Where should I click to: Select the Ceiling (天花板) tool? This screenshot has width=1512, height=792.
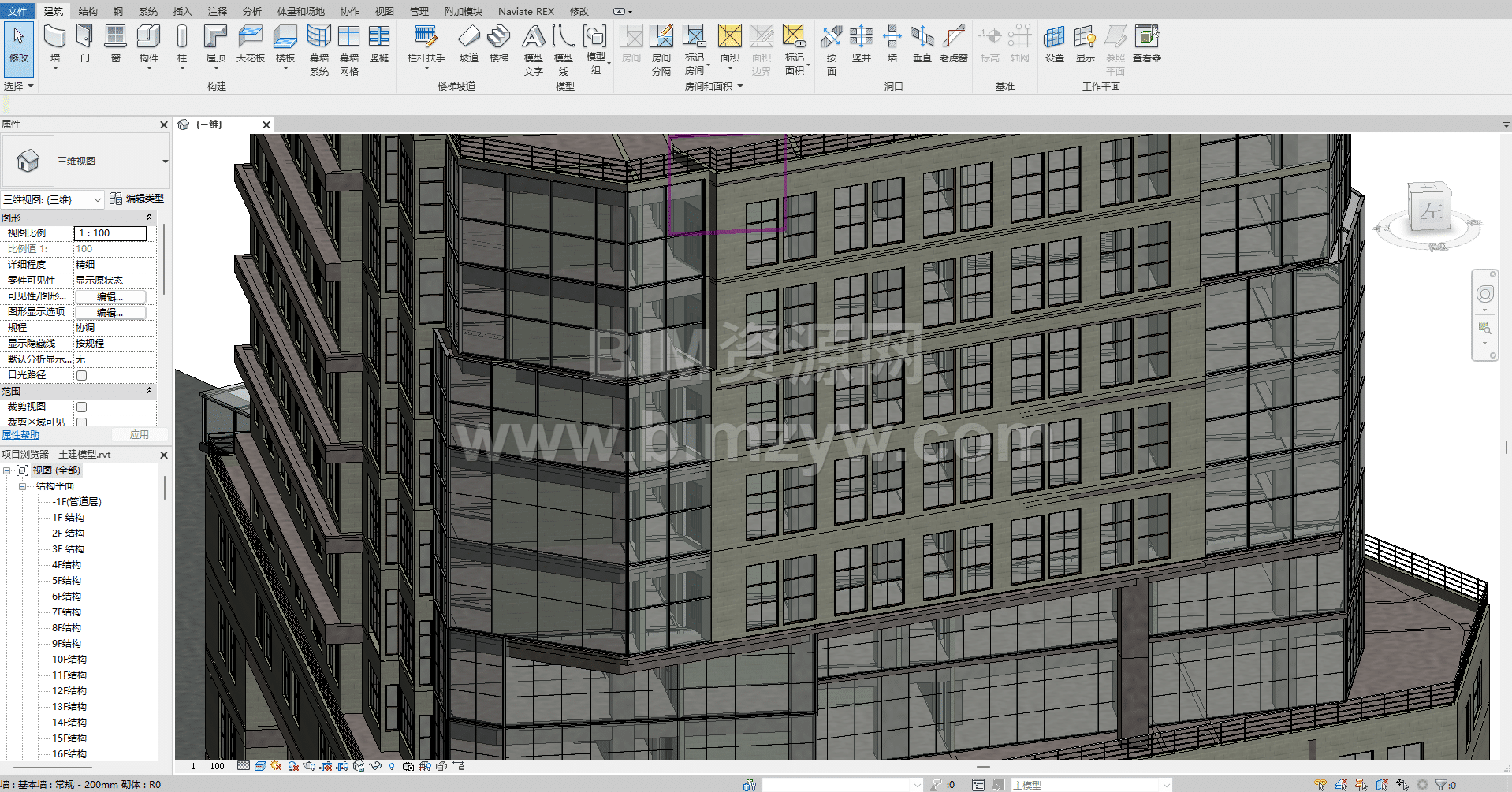[x=251, y=44]
